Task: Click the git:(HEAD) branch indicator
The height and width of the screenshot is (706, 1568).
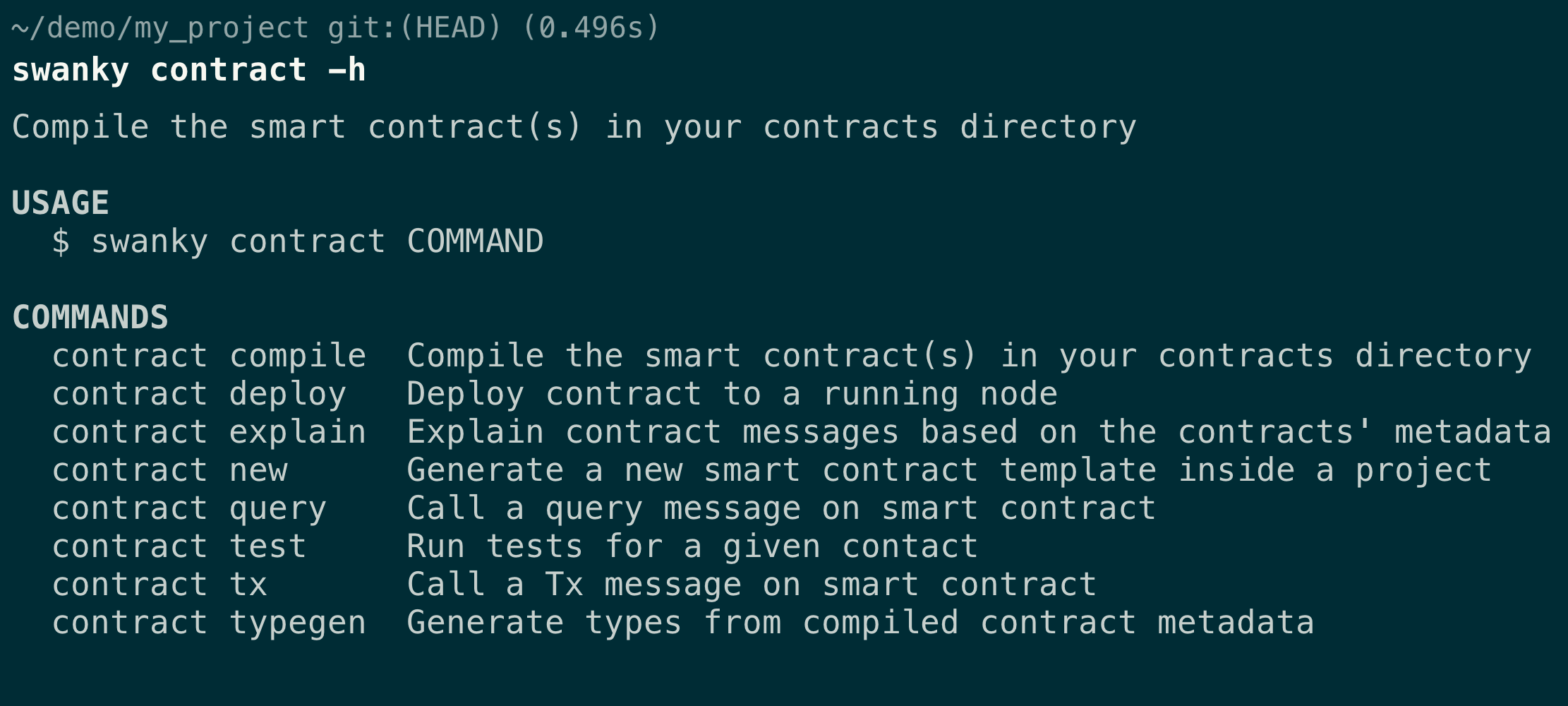Action: (414, 28)
